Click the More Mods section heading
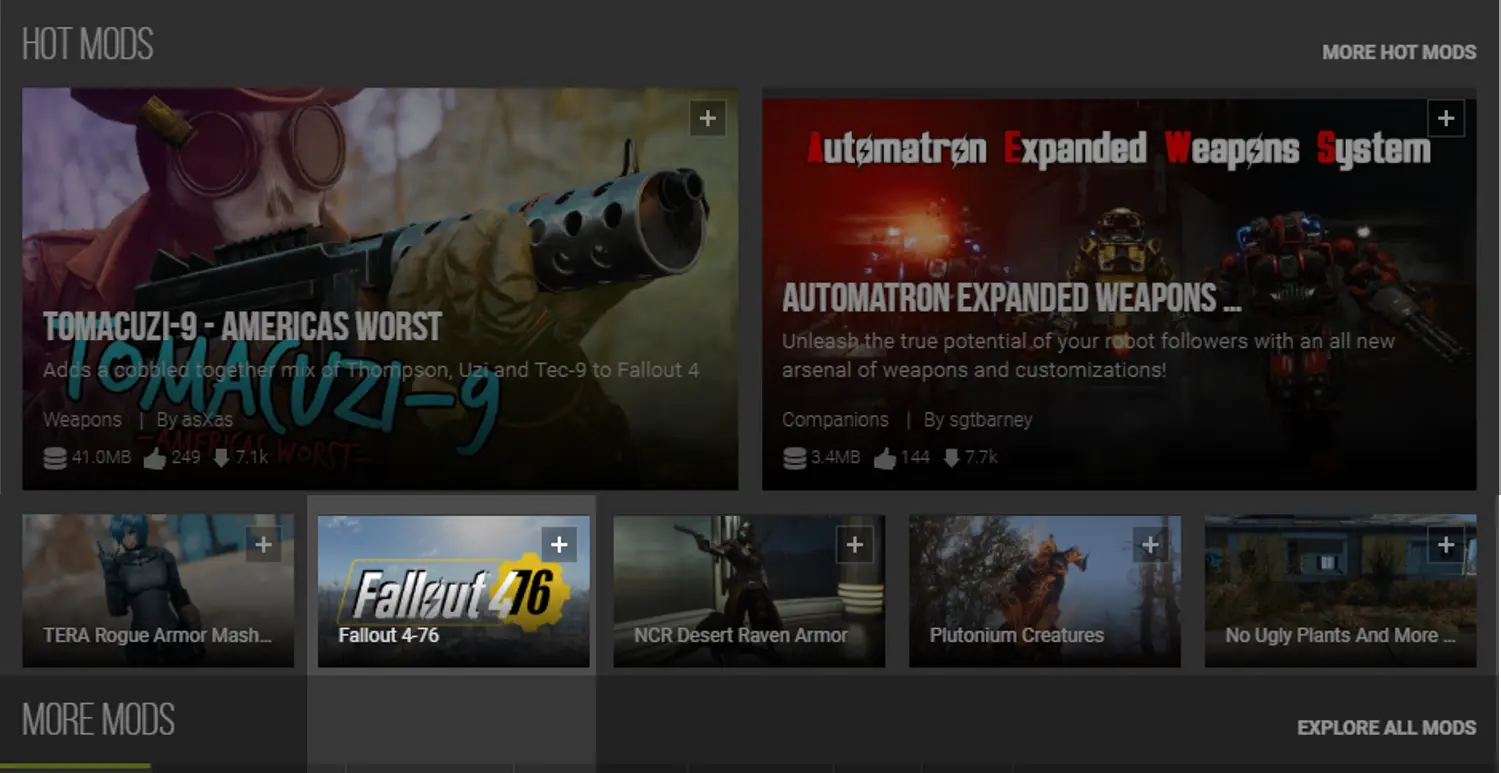Screen dimensions: 1501x773 click(99, 720)
